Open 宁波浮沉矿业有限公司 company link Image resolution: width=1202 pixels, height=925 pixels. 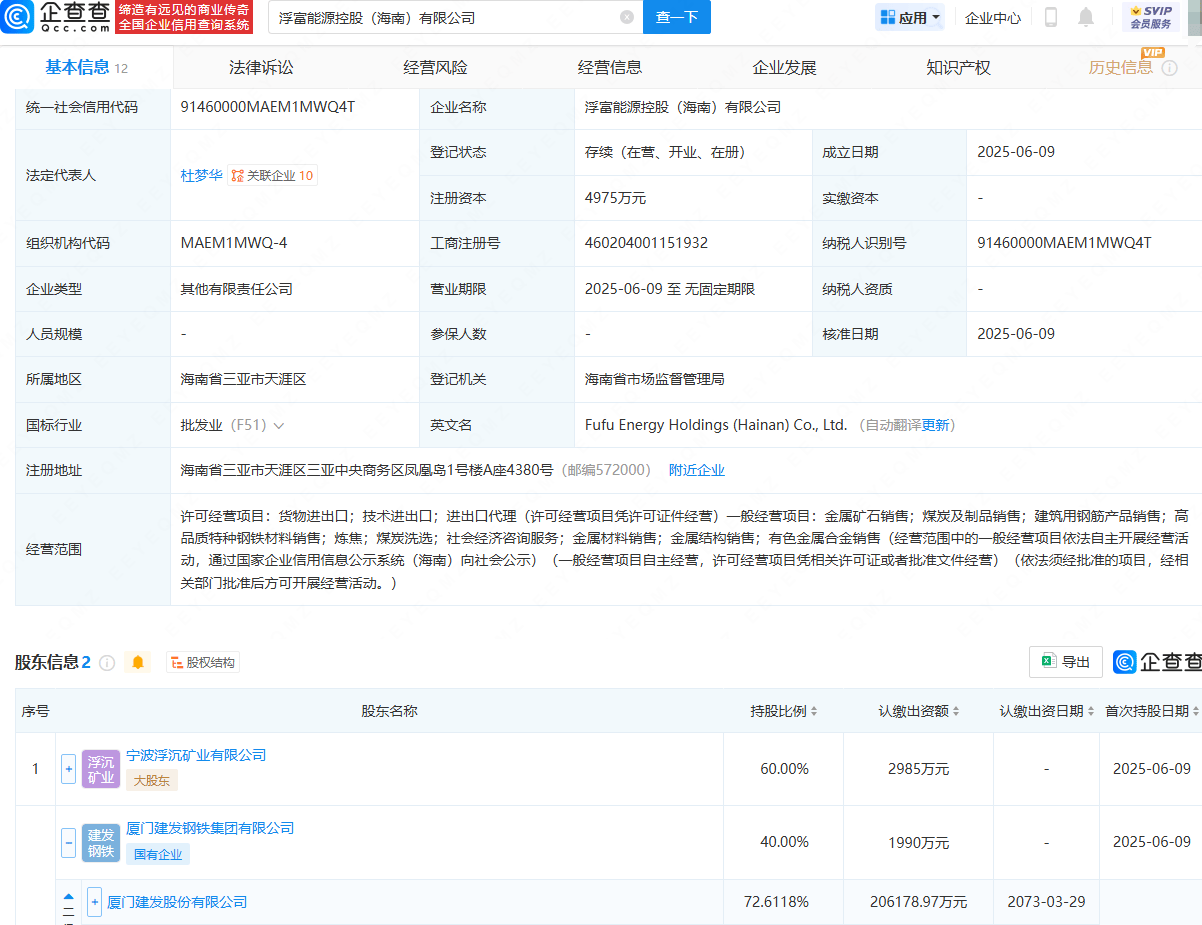click(x=196, y=755)
